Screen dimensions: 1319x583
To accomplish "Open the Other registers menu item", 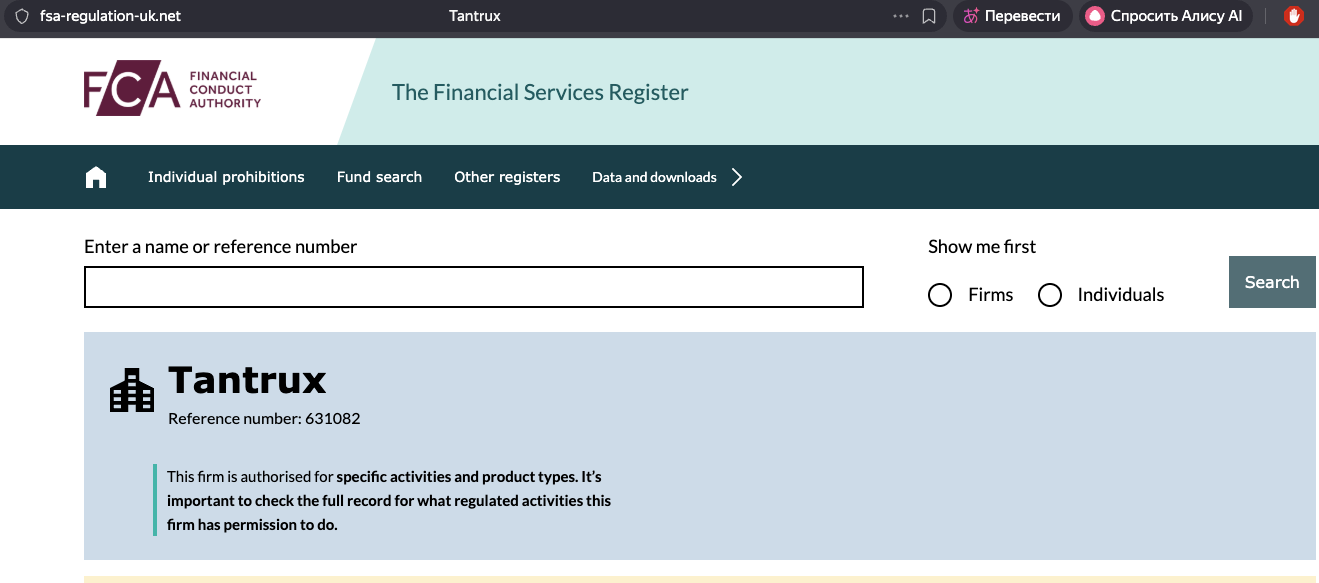I will coord(507,177).
